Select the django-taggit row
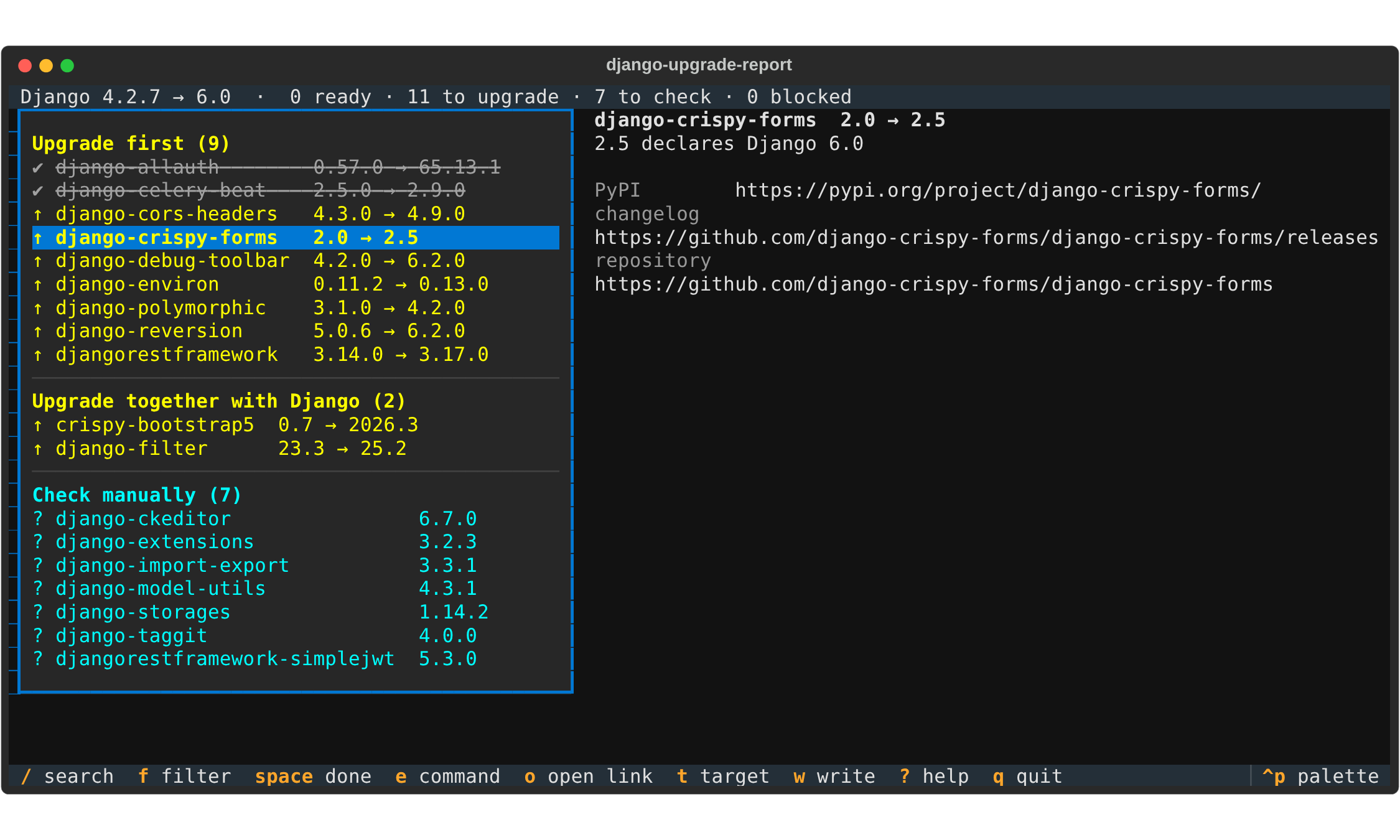Screen dimensions: 1400x840 (x=296, y=636)
